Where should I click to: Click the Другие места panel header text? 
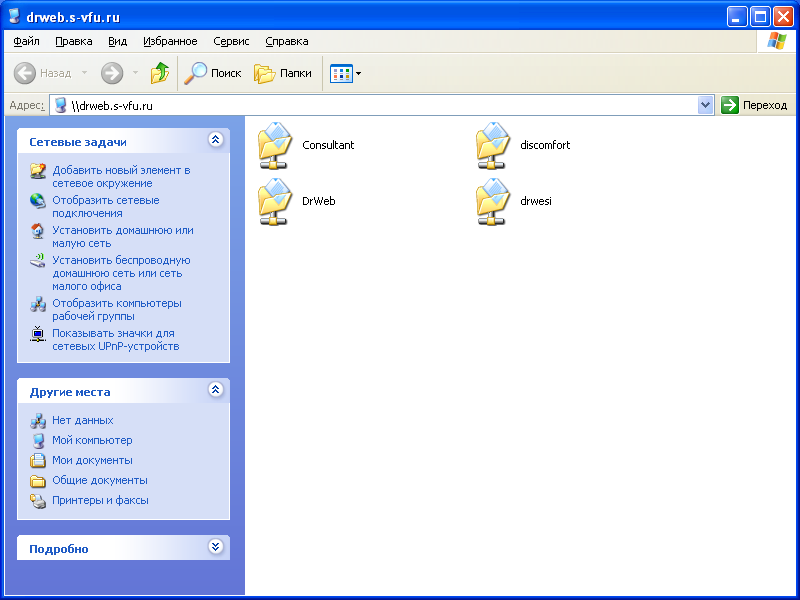tap(70, 392)
